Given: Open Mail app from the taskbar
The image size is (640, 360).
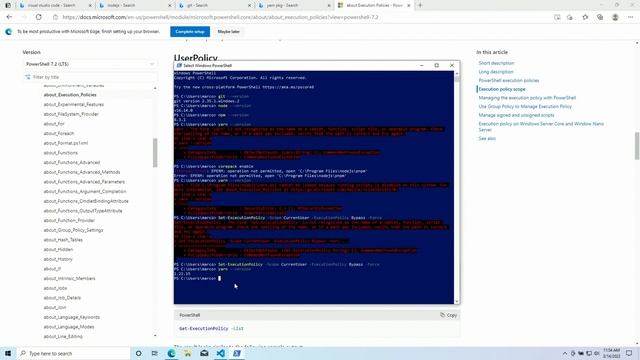Looking at the screenshot, I should [x=204, y=353].
